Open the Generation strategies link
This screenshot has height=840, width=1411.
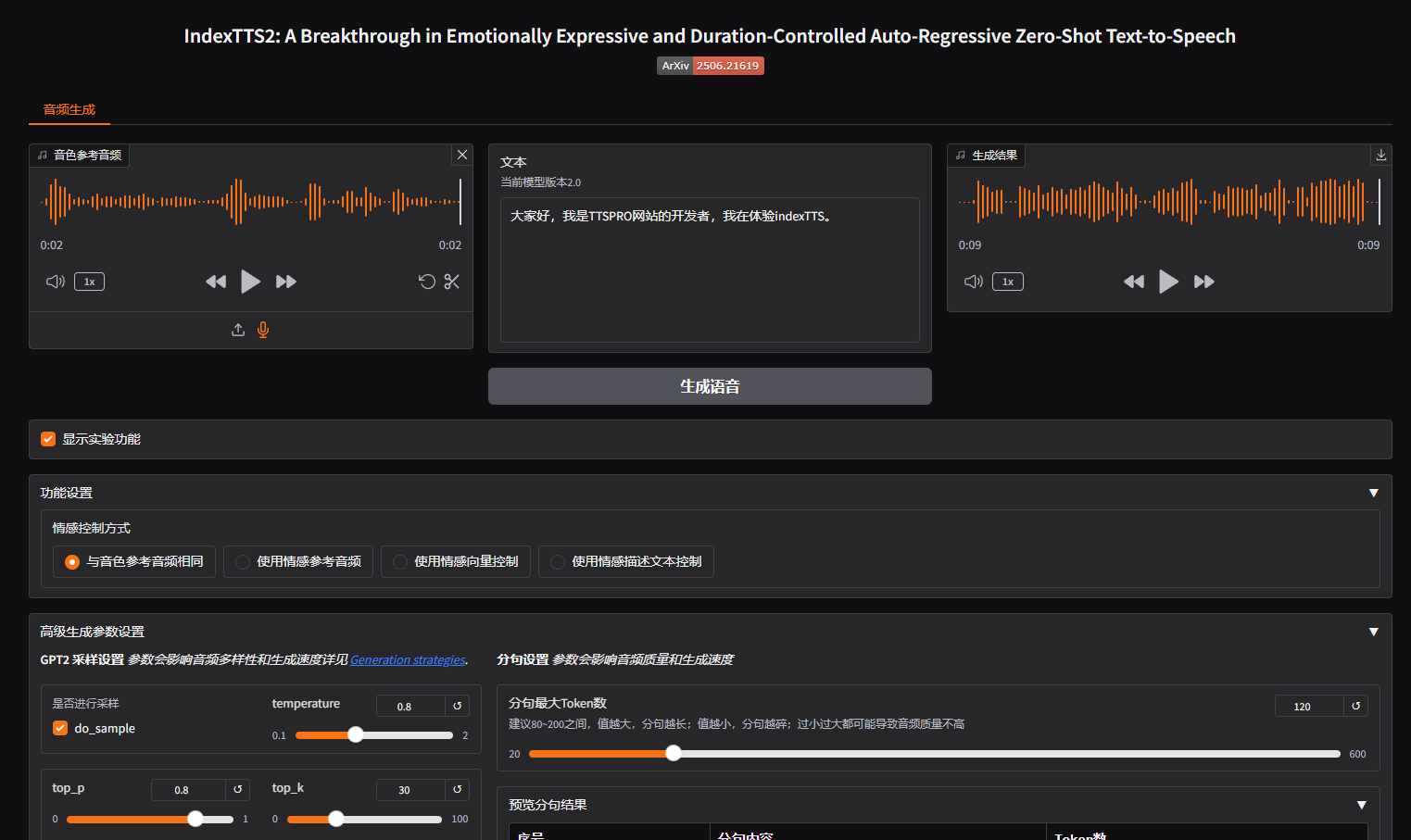[408, 660]
